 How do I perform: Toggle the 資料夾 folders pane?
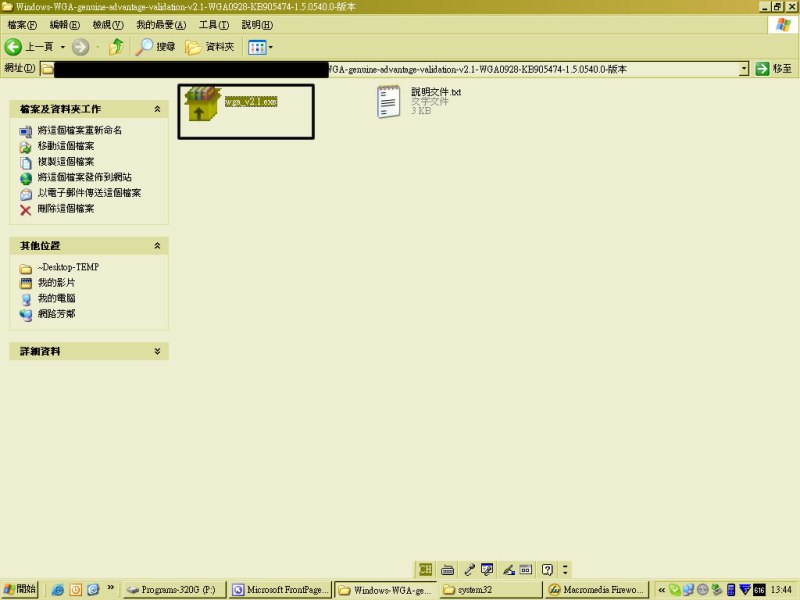[x=210, y=47]
